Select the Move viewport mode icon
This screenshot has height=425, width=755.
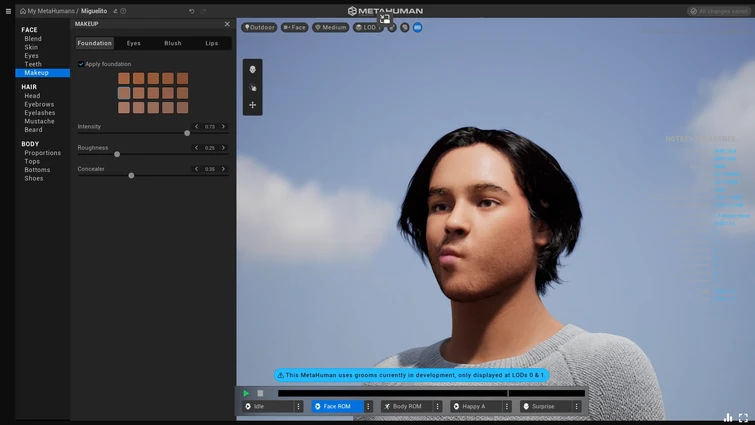[253, 105]
